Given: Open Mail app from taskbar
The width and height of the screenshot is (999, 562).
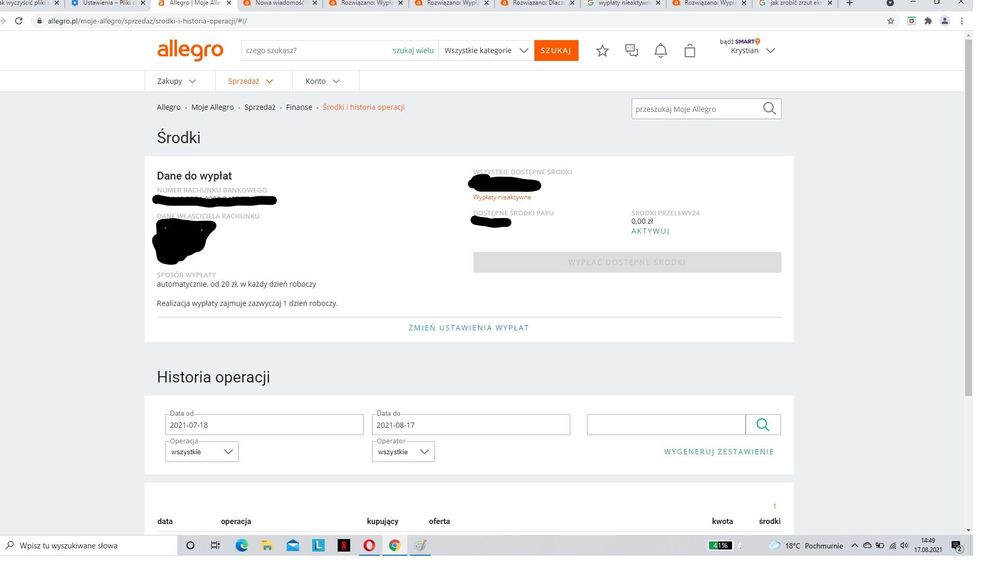Looking at the screenshot, I should (x=292, y=545).
